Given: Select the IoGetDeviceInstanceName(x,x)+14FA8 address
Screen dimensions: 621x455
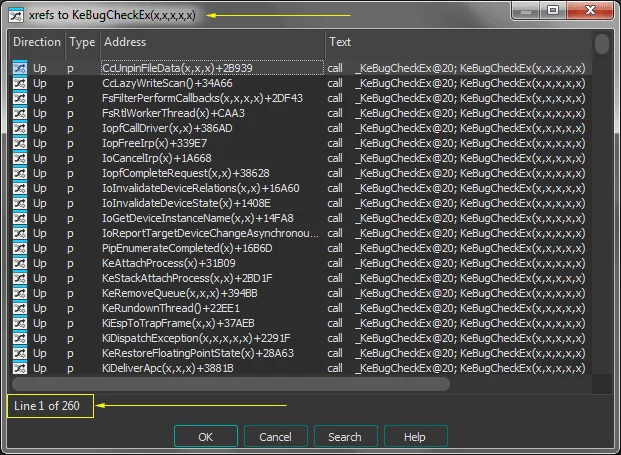Looking at the screenshot, I should click(x=198, y=218).
